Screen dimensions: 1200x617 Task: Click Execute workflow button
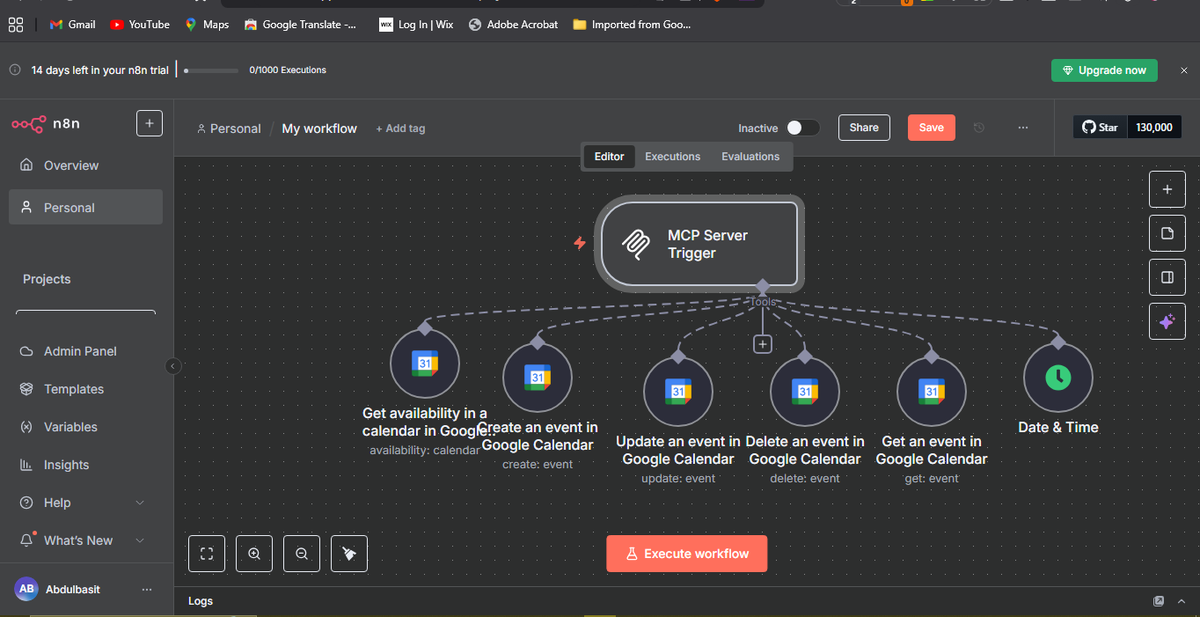[x=687, y=553]
